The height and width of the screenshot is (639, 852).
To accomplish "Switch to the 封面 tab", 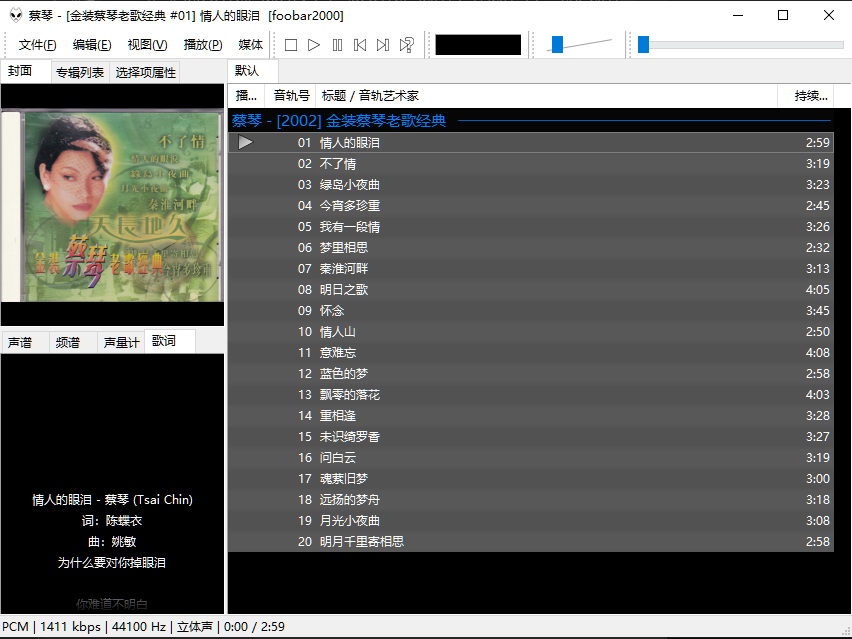I will [26, 71].
